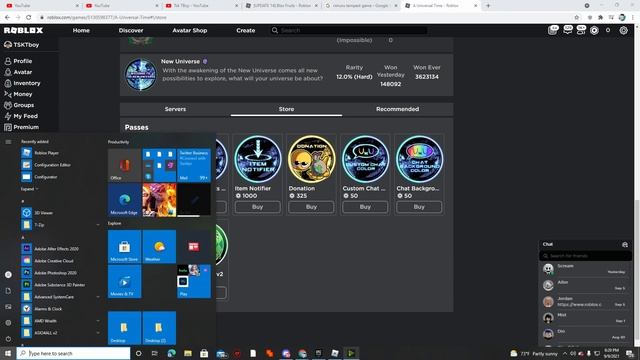Screen dimensions: 640x360
Task: Click the chat search friends field
Action: click(586, 256)
